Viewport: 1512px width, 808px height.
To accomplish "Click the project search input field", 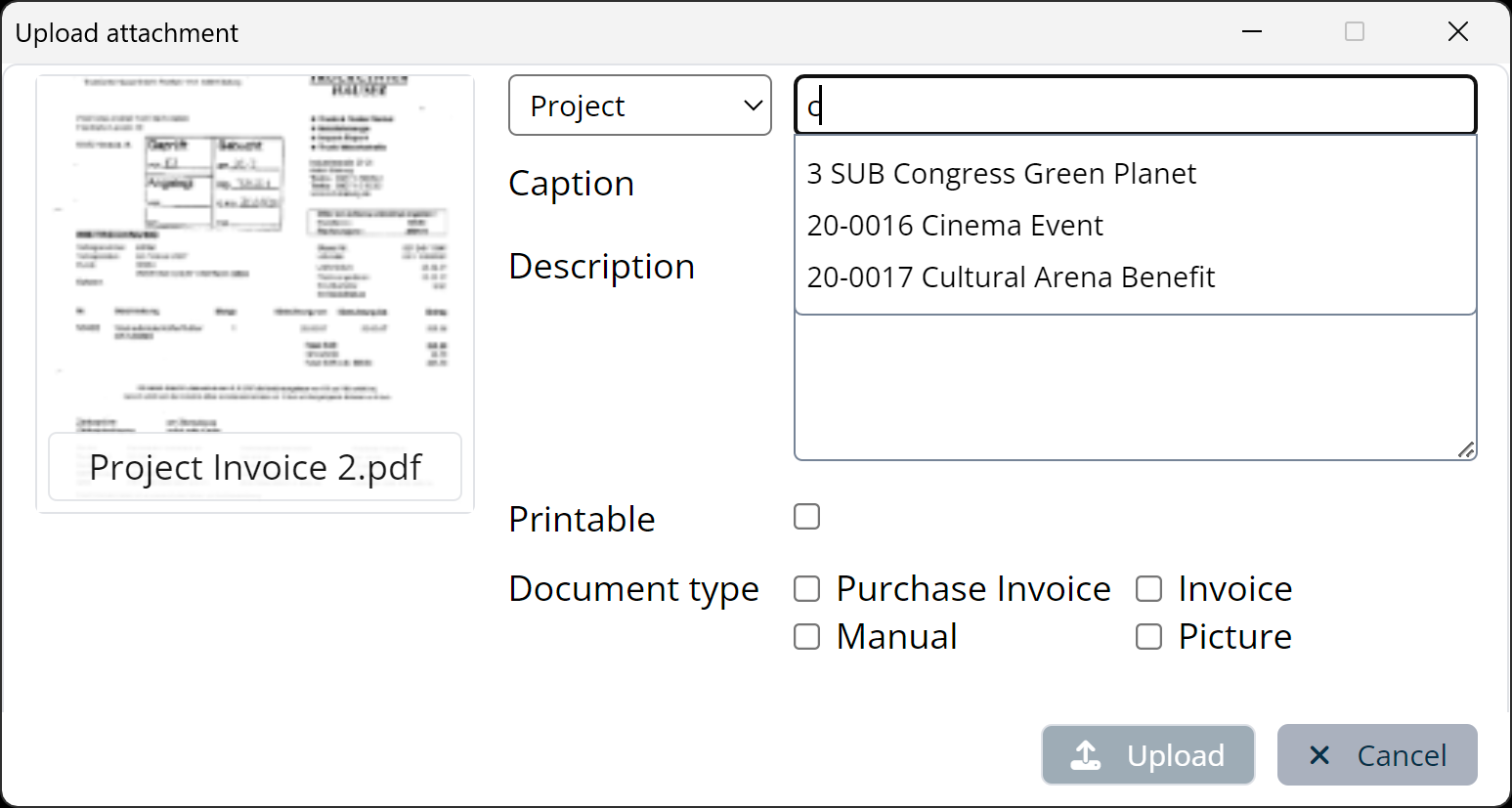I will (x=1134, y=106).
